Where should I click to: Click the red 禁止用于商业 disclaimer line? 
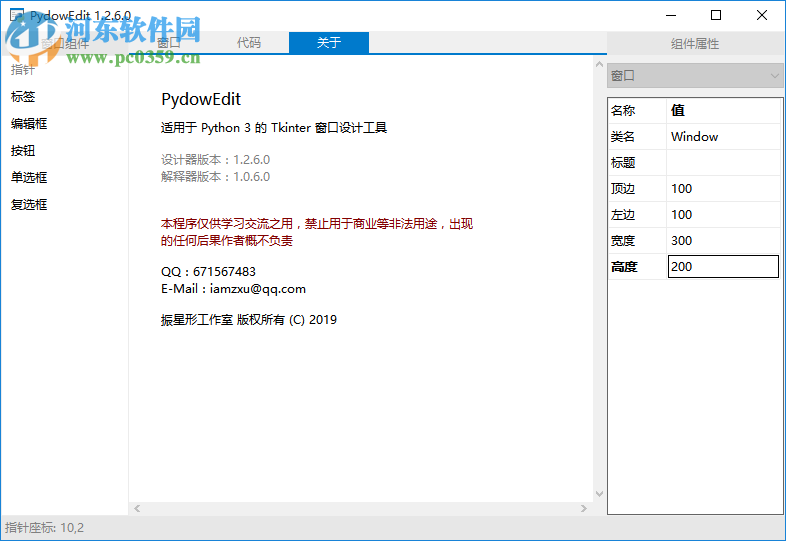pyautogui.click(x=317, y=224)
